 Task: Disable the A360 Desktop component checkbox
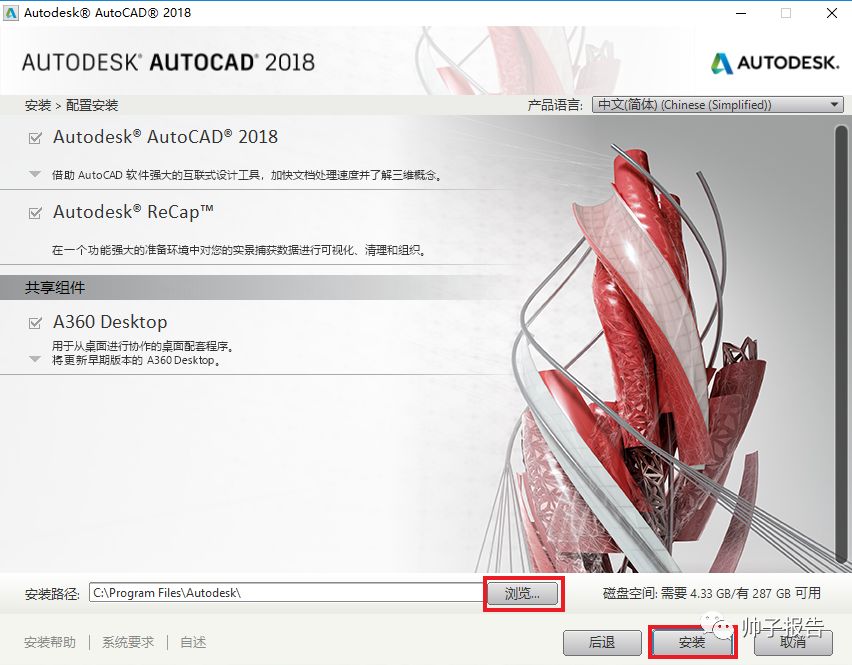coord(33,322)
